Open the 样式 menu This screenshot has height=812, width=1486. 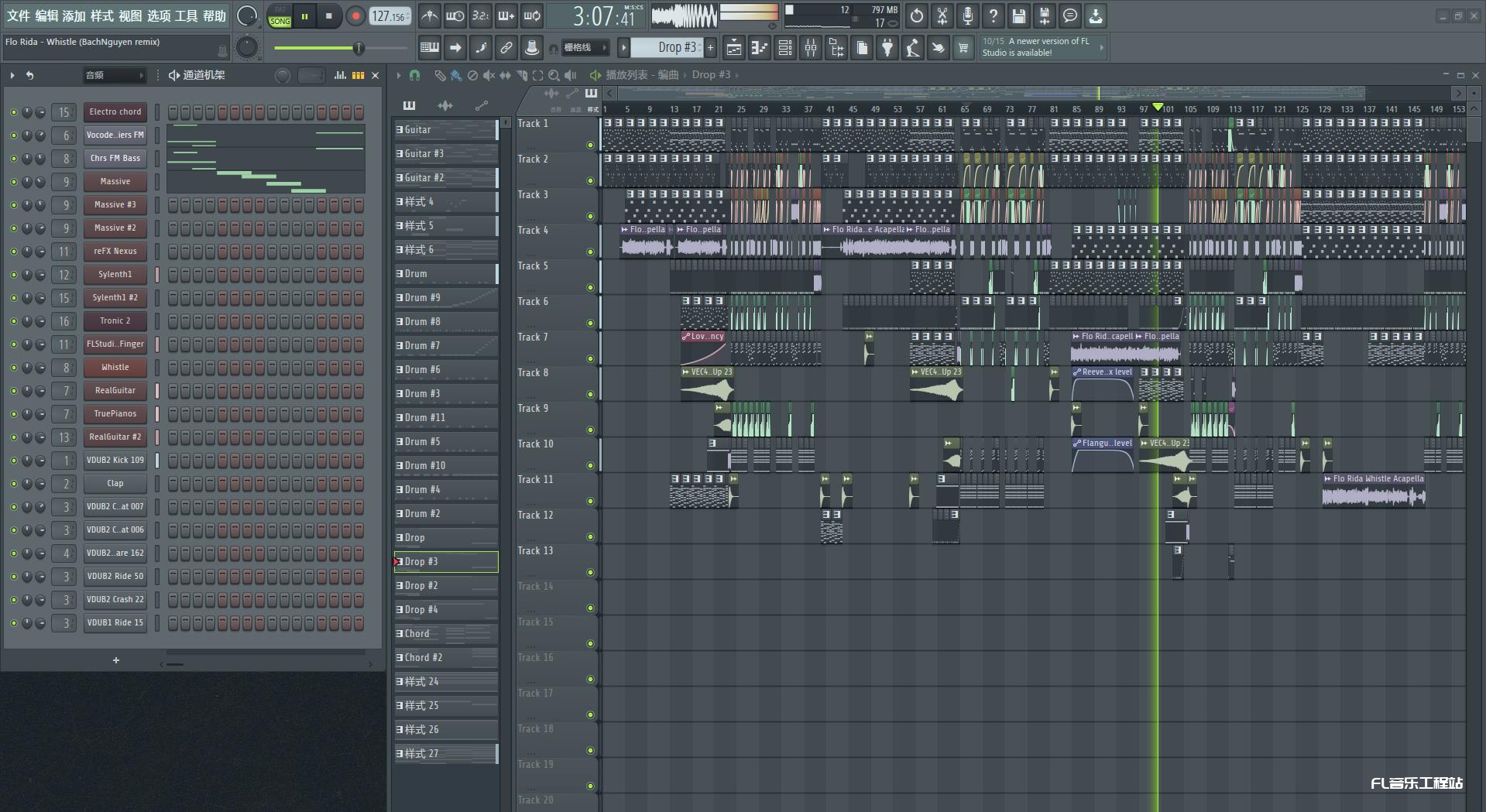point(102,15)
